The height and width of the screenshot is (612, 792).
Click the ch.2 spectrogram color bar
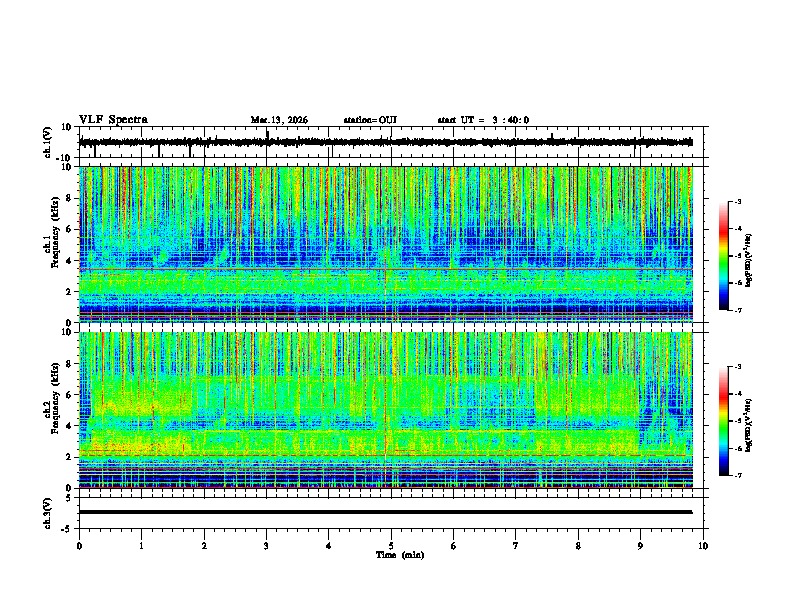pos(724,421)
